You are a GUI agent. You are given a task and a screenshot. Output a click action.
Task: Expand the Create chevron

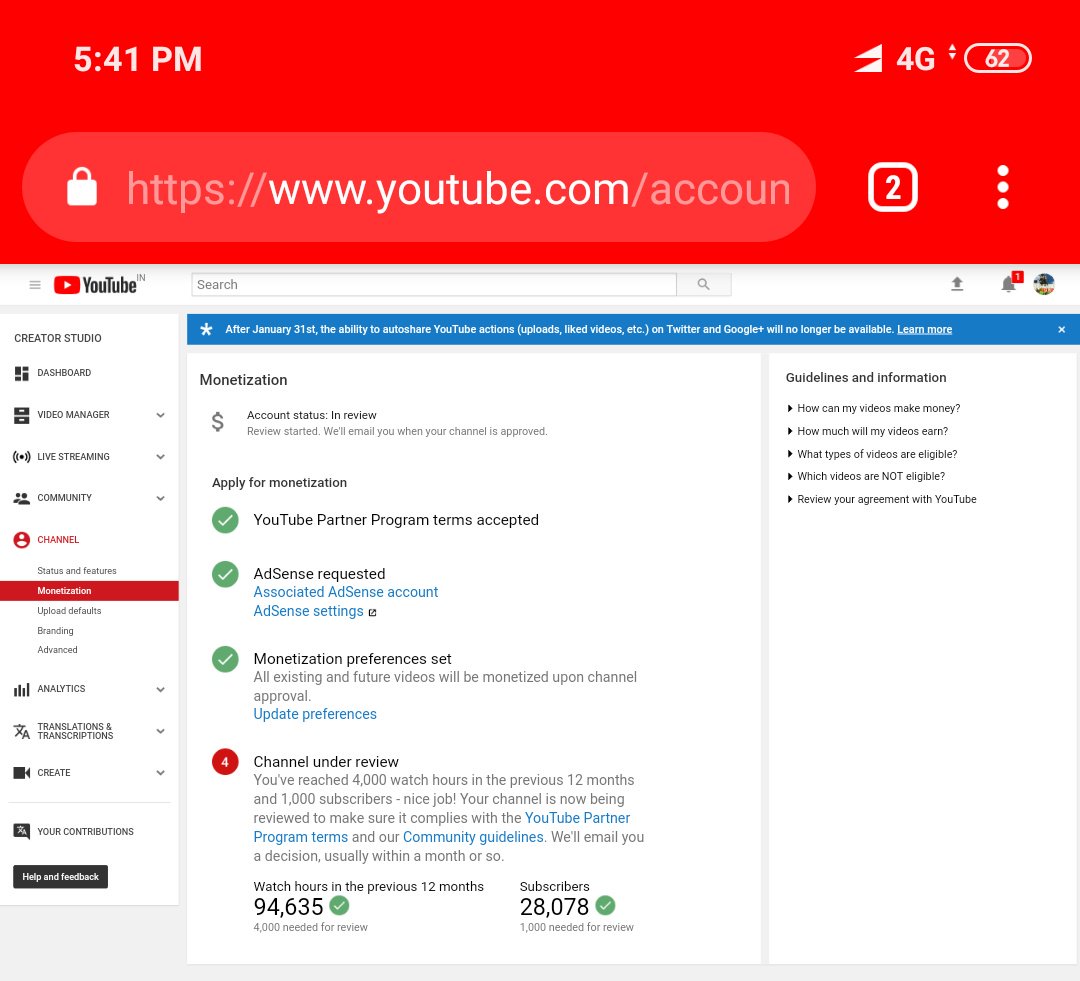[160, 773]
